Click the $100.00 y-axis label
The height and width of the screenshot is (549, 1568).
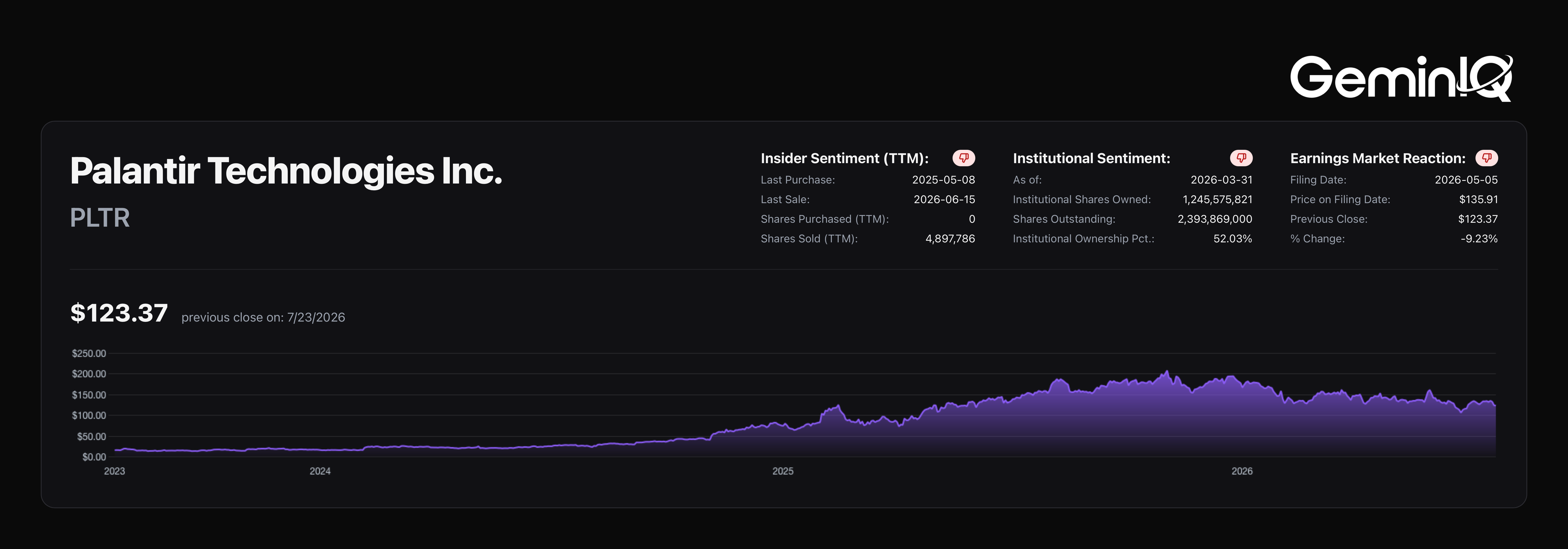tap(89, 416)
